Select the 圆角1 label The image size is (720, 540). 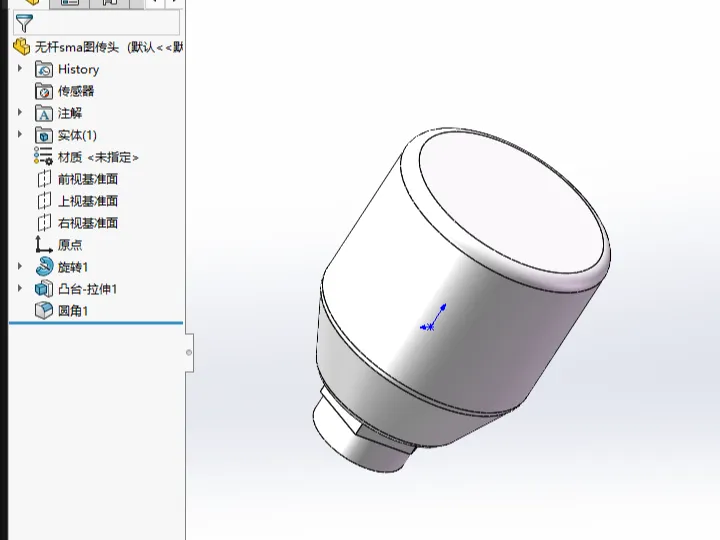pyautogui.click(x=73, y=311)
